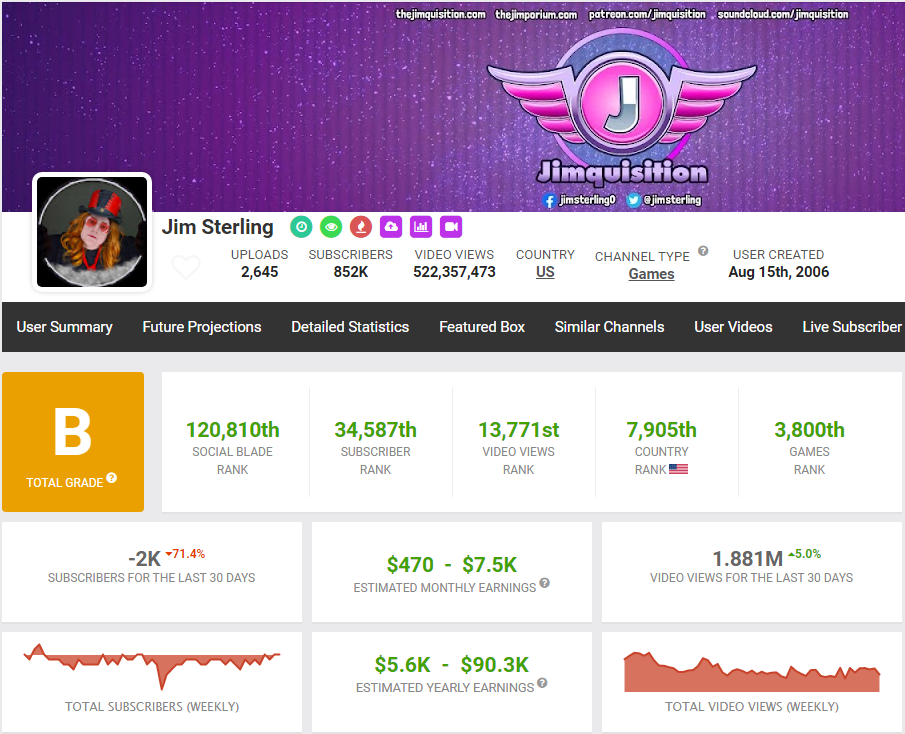905x734 pixels.
Task: Click the red flame badge icon
Action: click(361, 227)
